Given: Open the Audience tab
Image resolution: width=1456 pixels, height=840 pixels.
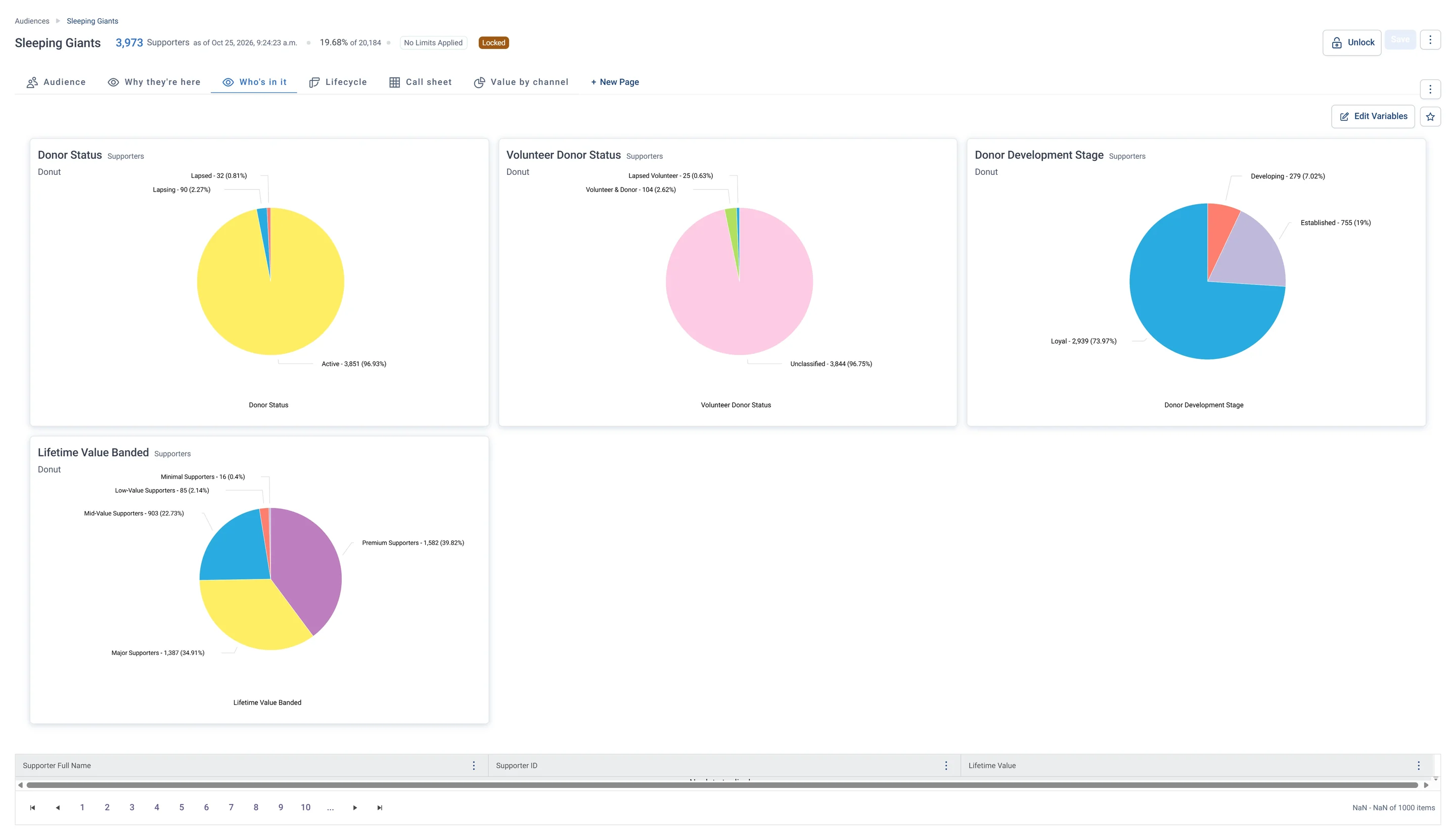Looking at the screenshot, I should tap(56, 82).
